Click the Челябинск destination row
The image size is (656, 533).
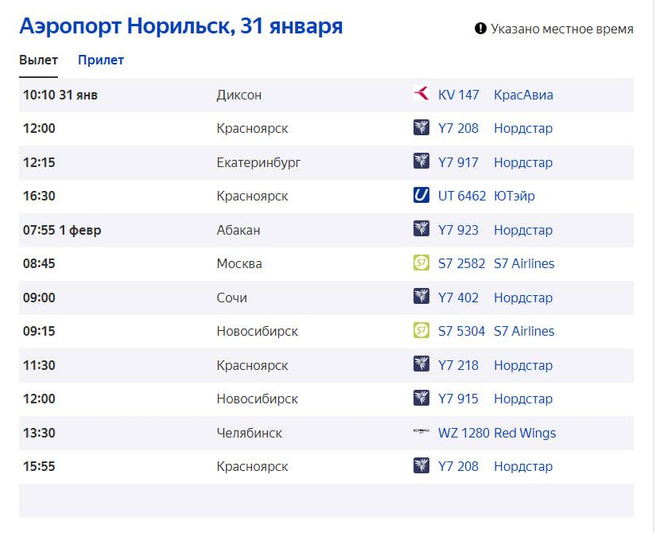[x=249, y=433]
